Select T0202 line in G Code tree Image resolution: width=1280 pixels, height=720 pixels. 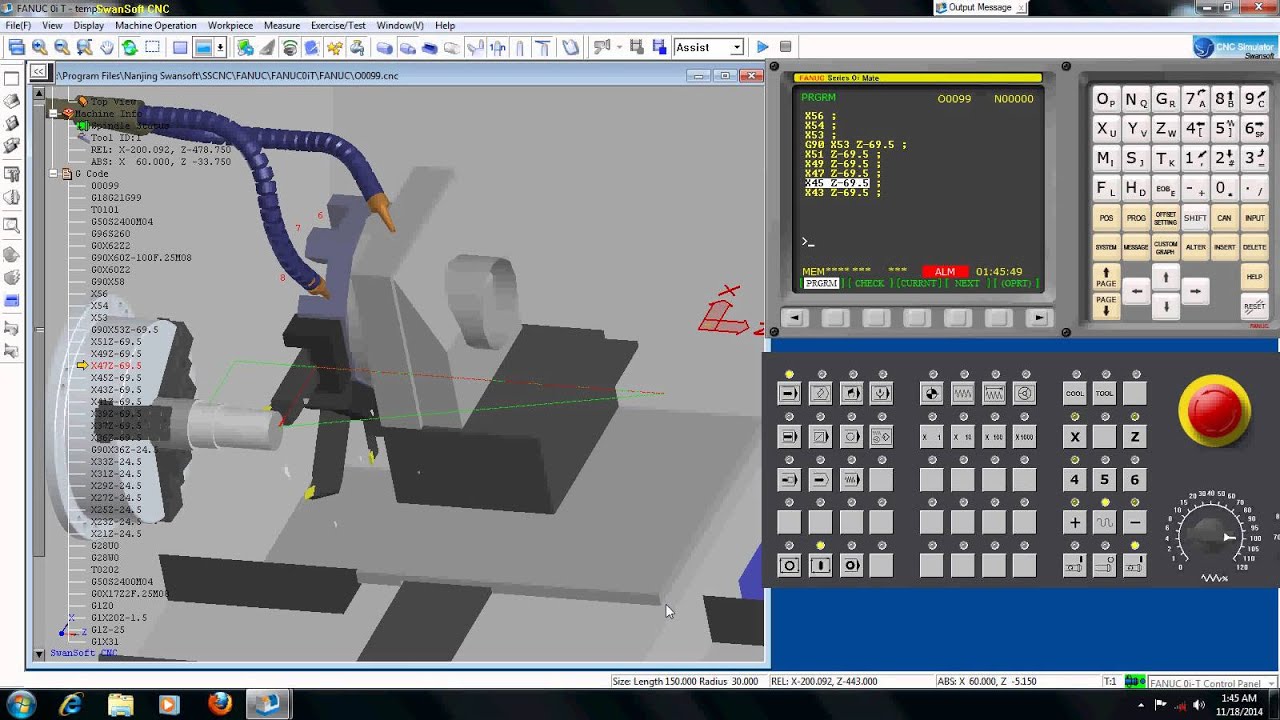coord(105,570)
